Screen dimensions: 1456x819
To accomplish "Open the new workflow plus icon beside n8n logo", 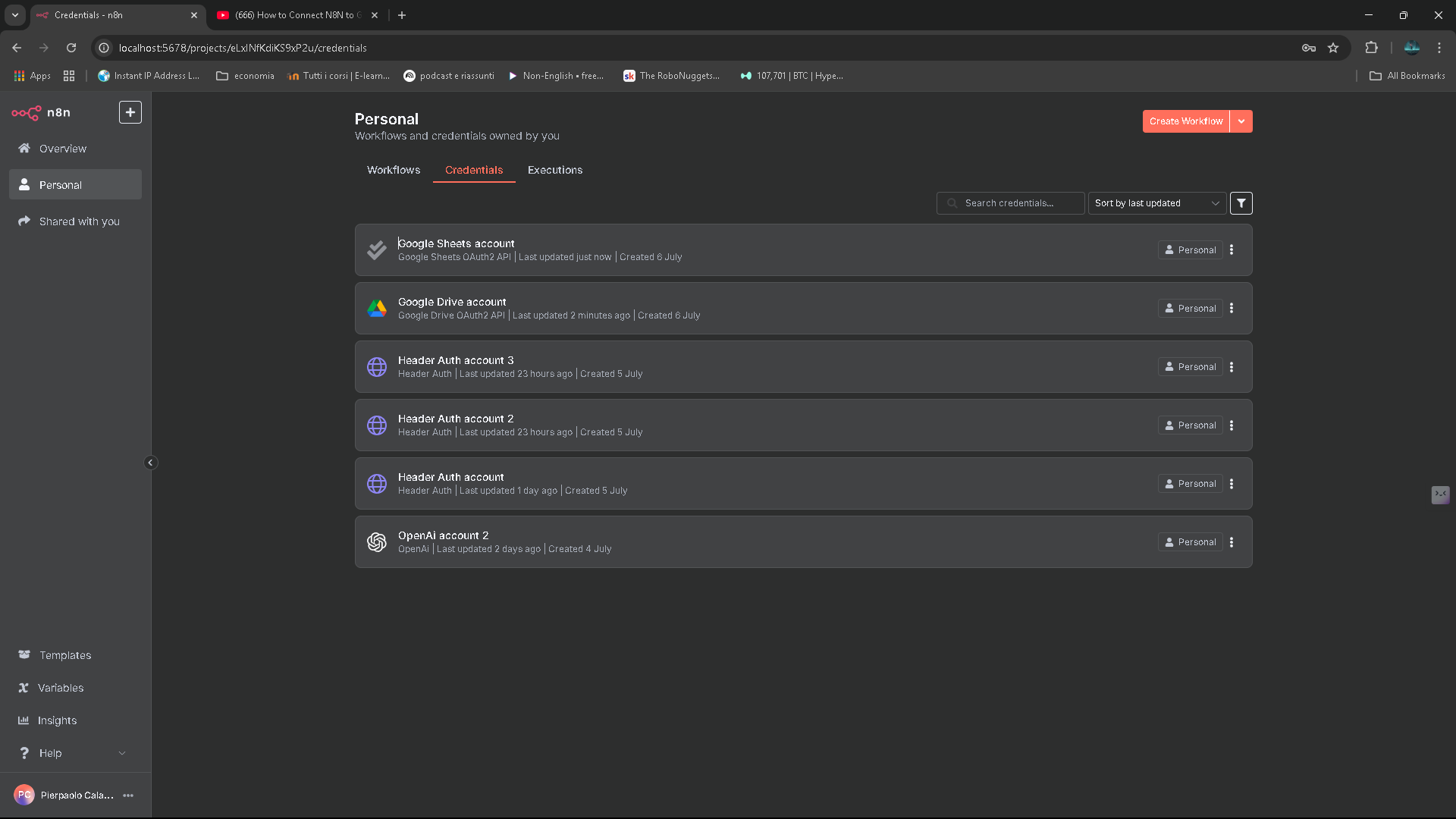I will [x=130, y=111].
